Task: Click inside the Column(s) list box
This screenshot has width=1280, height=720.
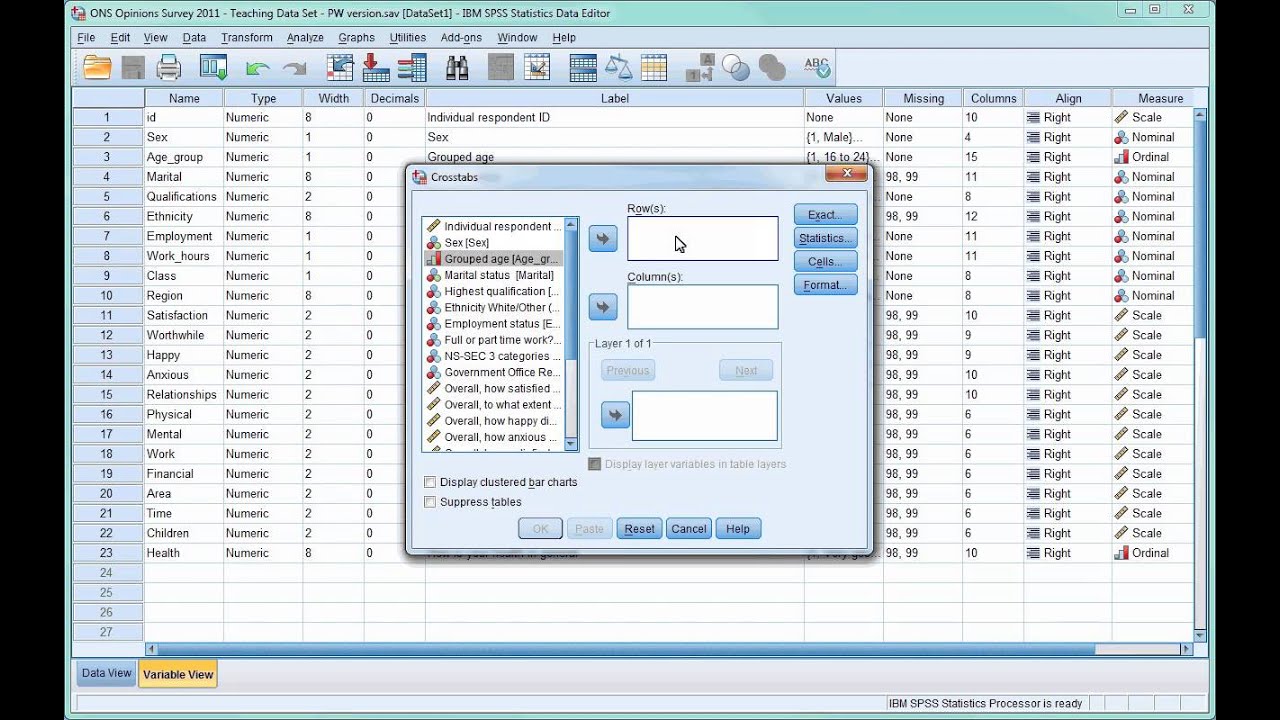Action: point(703,307)
